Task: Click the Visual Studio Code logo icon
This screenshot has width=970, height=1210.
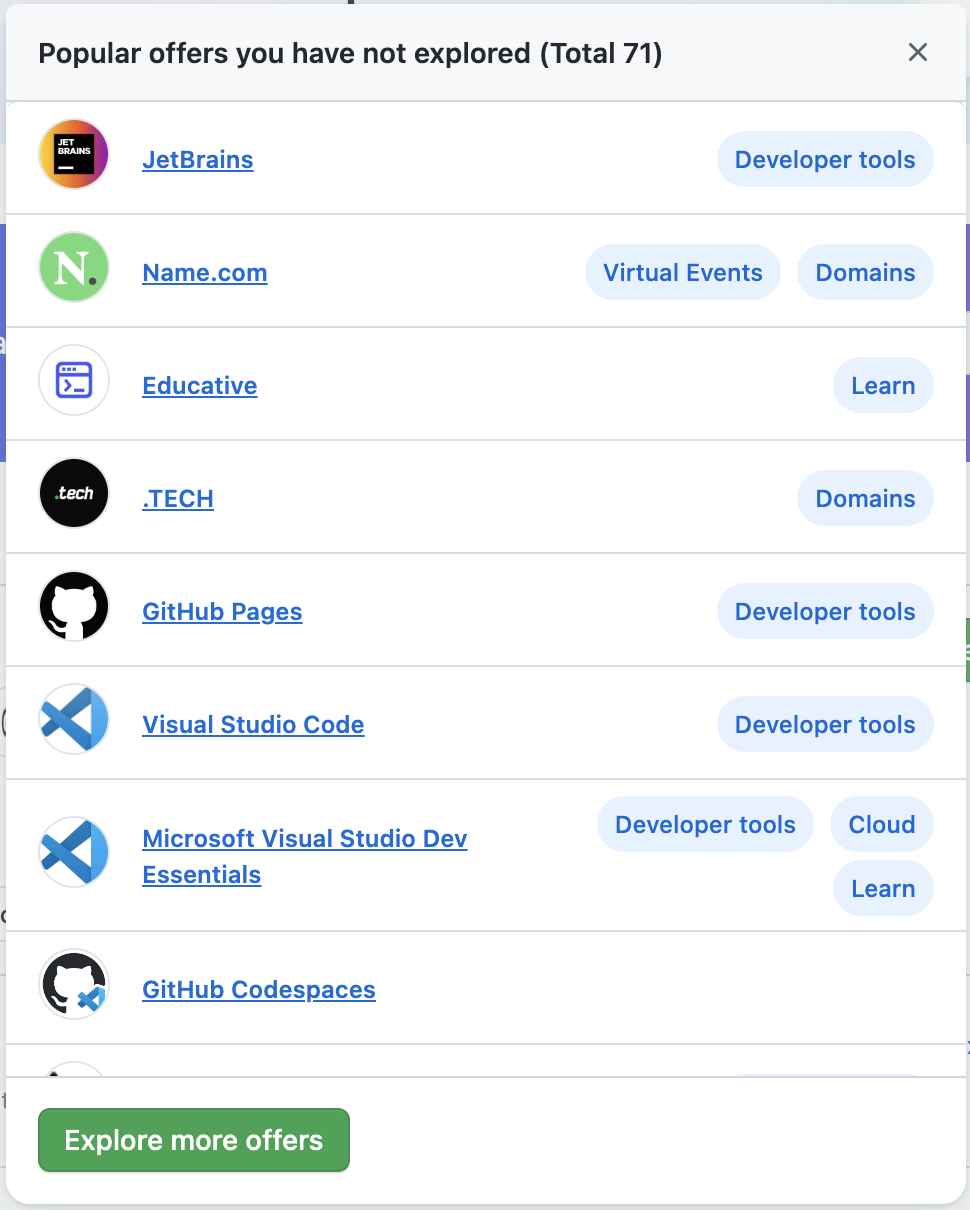Action: [73, 720]
